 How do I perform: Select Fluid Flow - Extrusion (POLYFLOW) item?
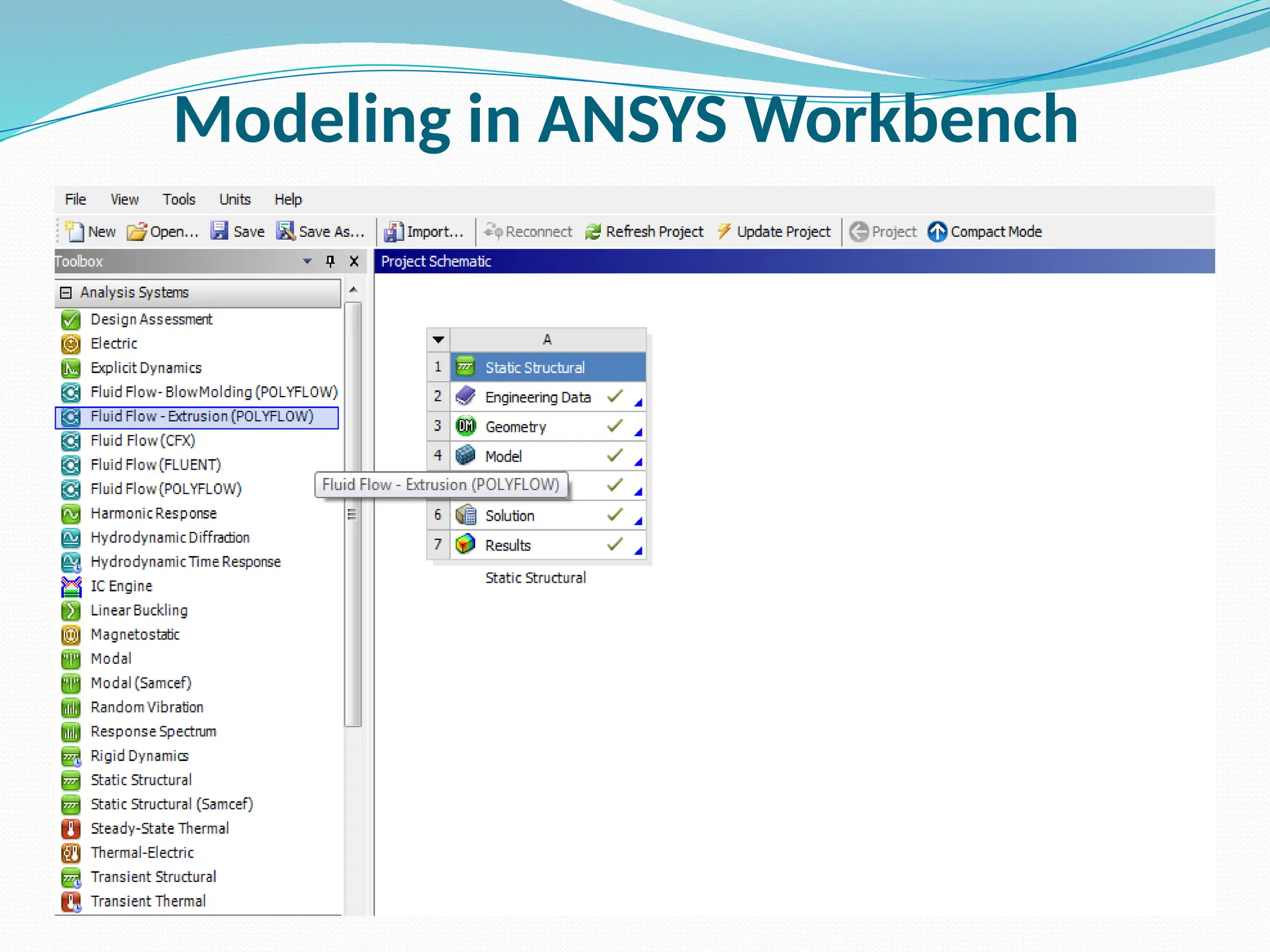tap(197, 417)
